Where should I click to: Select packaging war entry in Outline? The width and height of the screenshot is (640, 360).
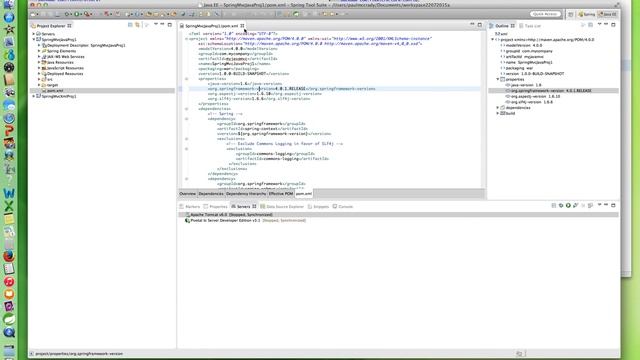(x=517, y=68)
